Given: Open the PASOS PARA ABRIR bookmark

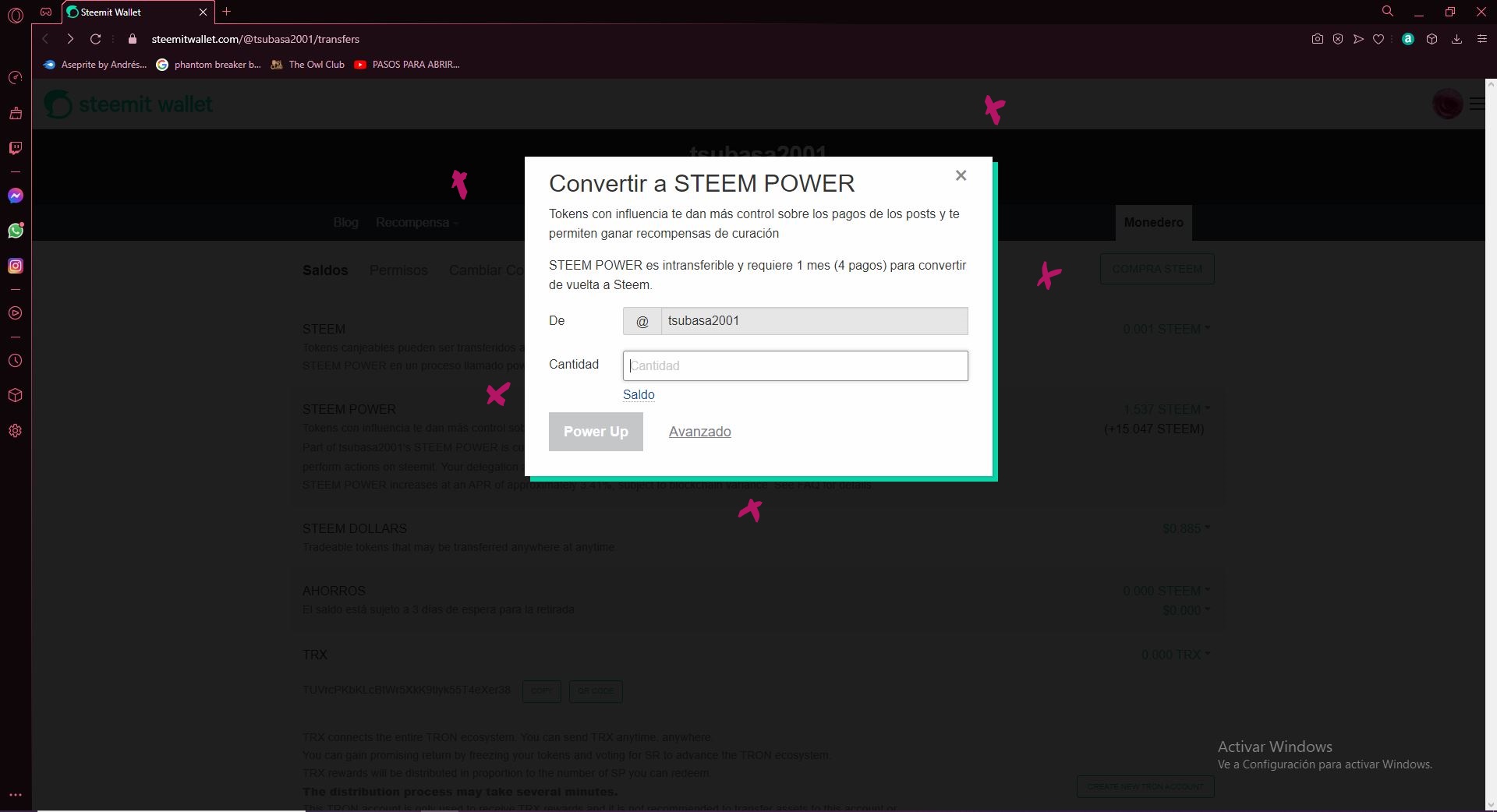Looking at the screenshot, I should click(x=406, y=65).
